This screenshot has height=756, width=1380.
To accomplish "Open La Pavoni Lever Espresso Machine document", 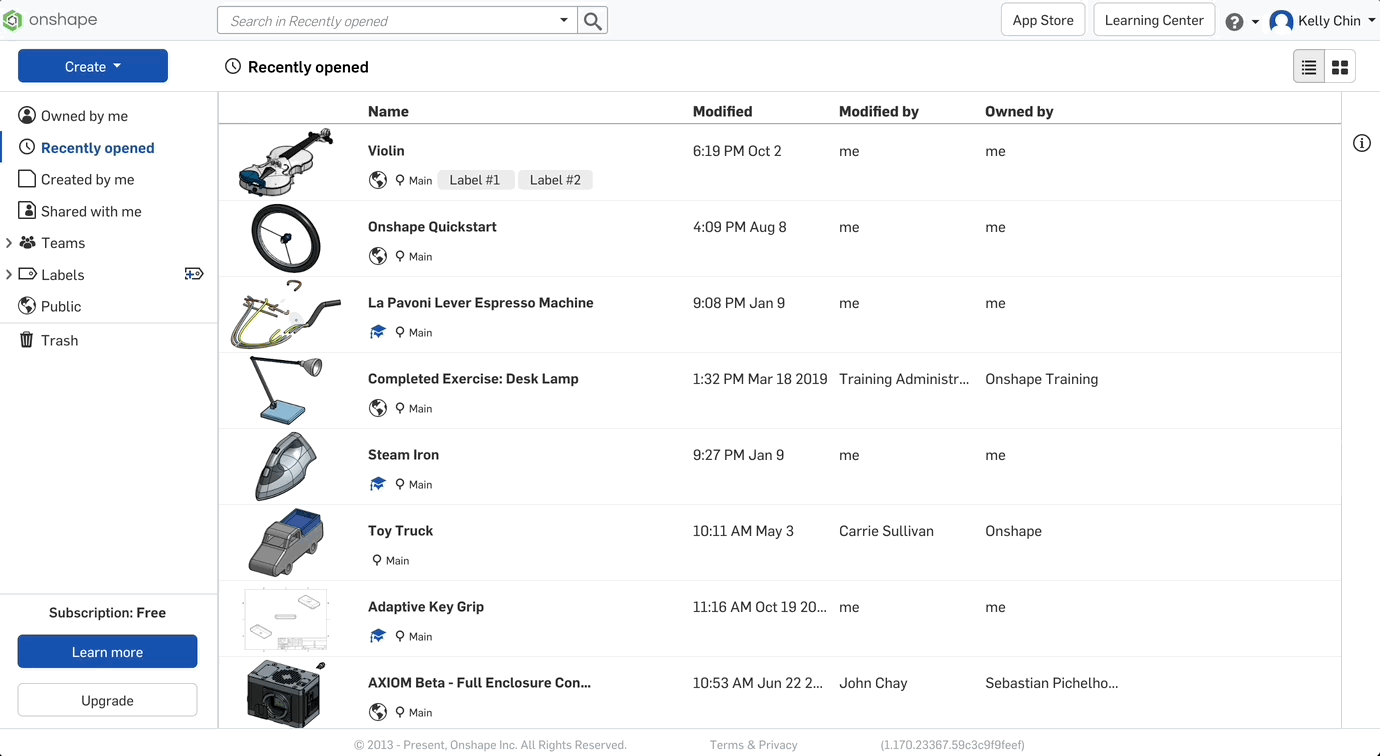I will point(480,303).
